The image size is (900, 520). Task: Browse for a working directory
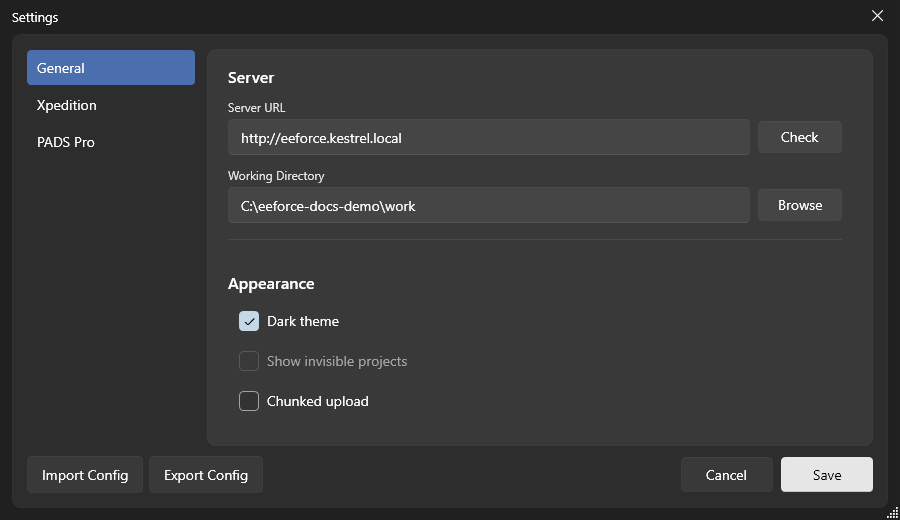(x=800, y=205)
